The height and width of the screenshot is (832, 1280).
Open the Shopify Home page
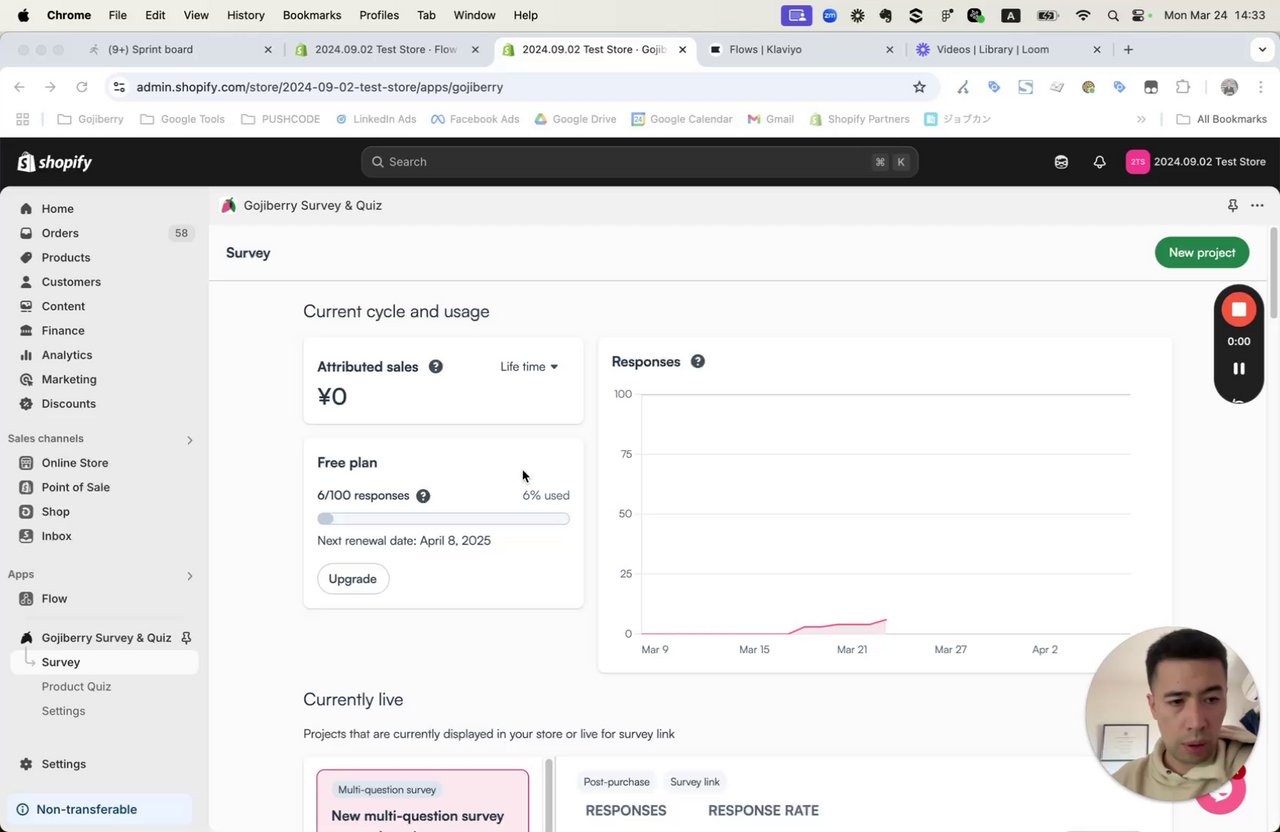point(57,209)
